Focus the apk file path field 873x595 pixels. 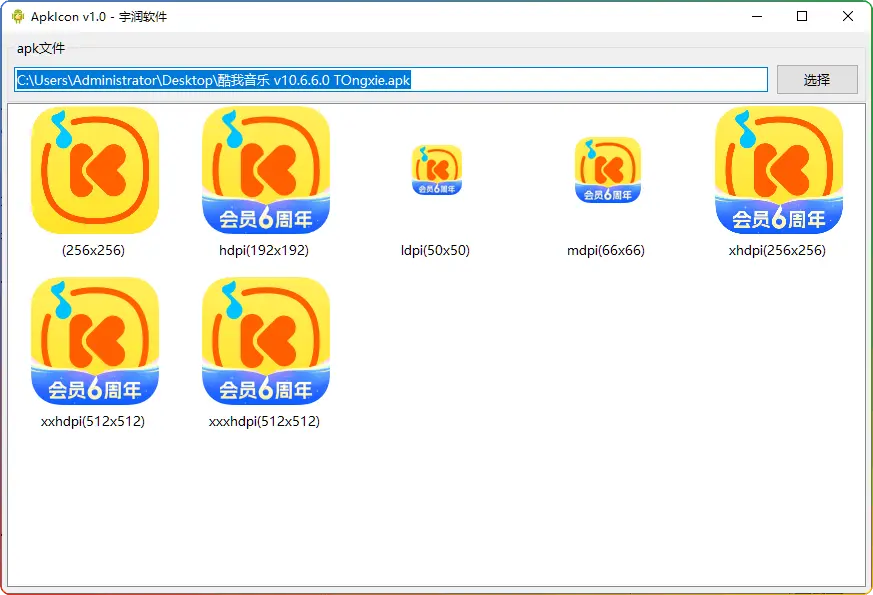(391, 80)
